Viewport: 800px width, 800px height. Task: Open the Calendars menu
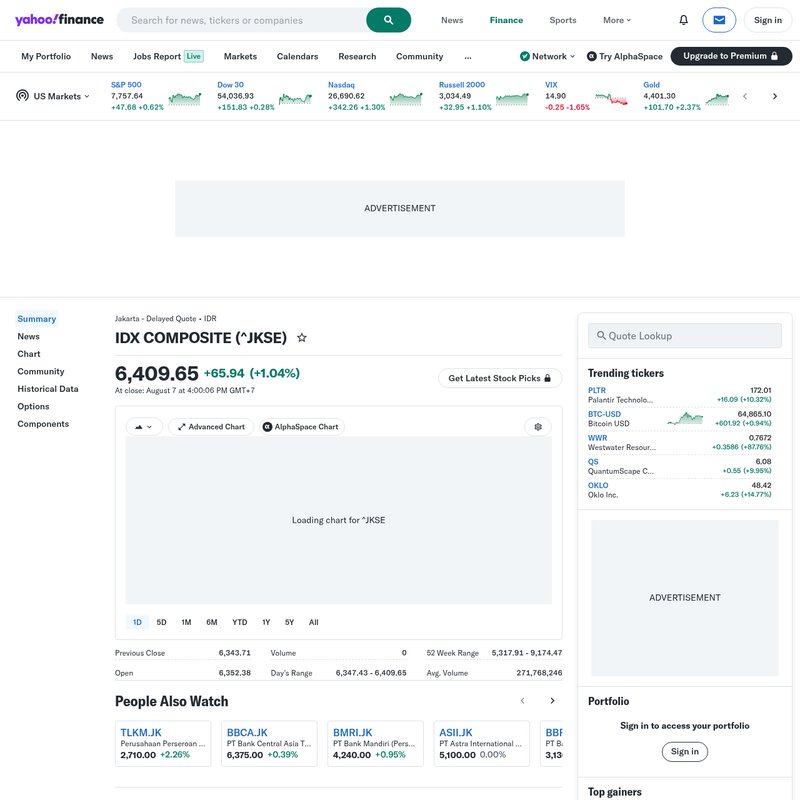pyautogui.click(x=297, y=56)
